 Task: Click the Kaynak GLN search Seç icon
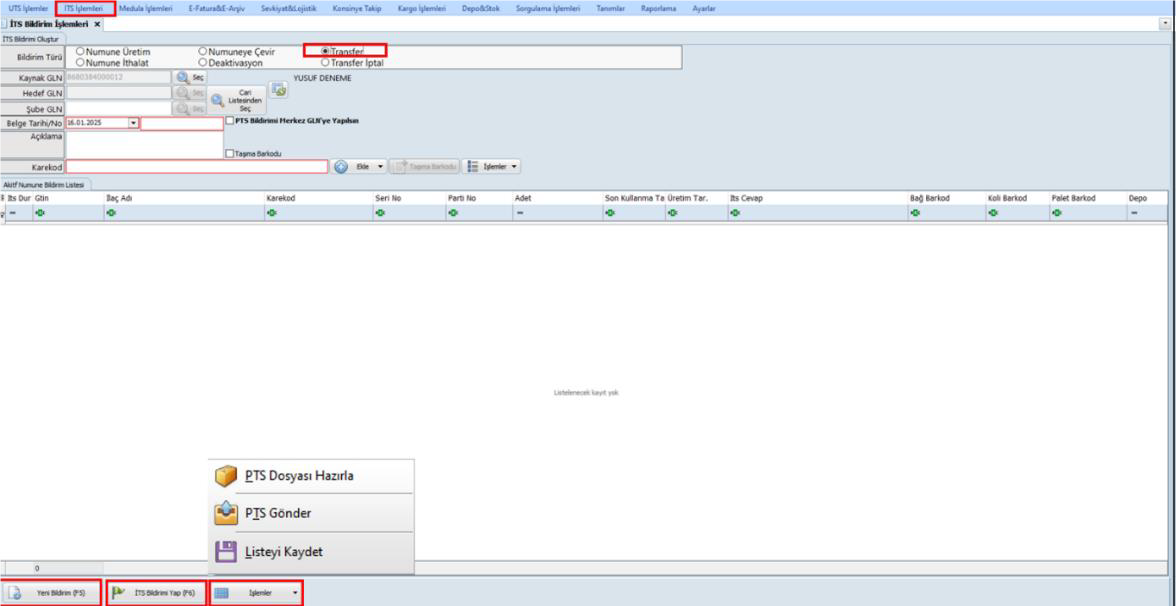pyautogui.click(x=182, y=77)
